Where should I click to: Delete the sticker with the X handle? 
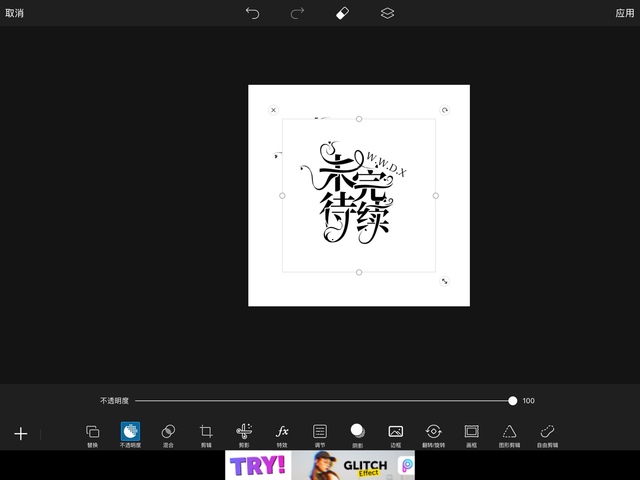click(x=273, y=110)
